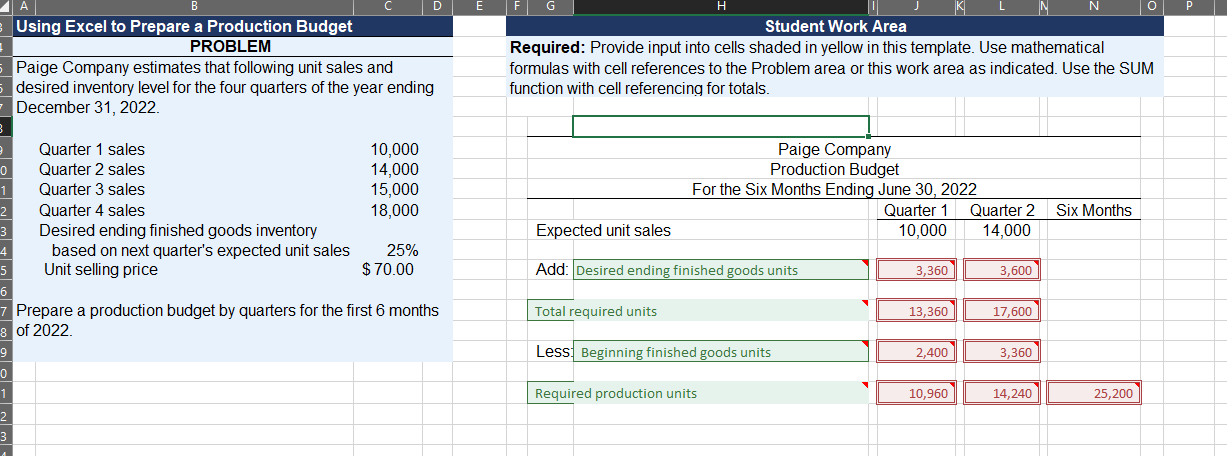
Task: Select column header G
Action: tap(549, 7)
